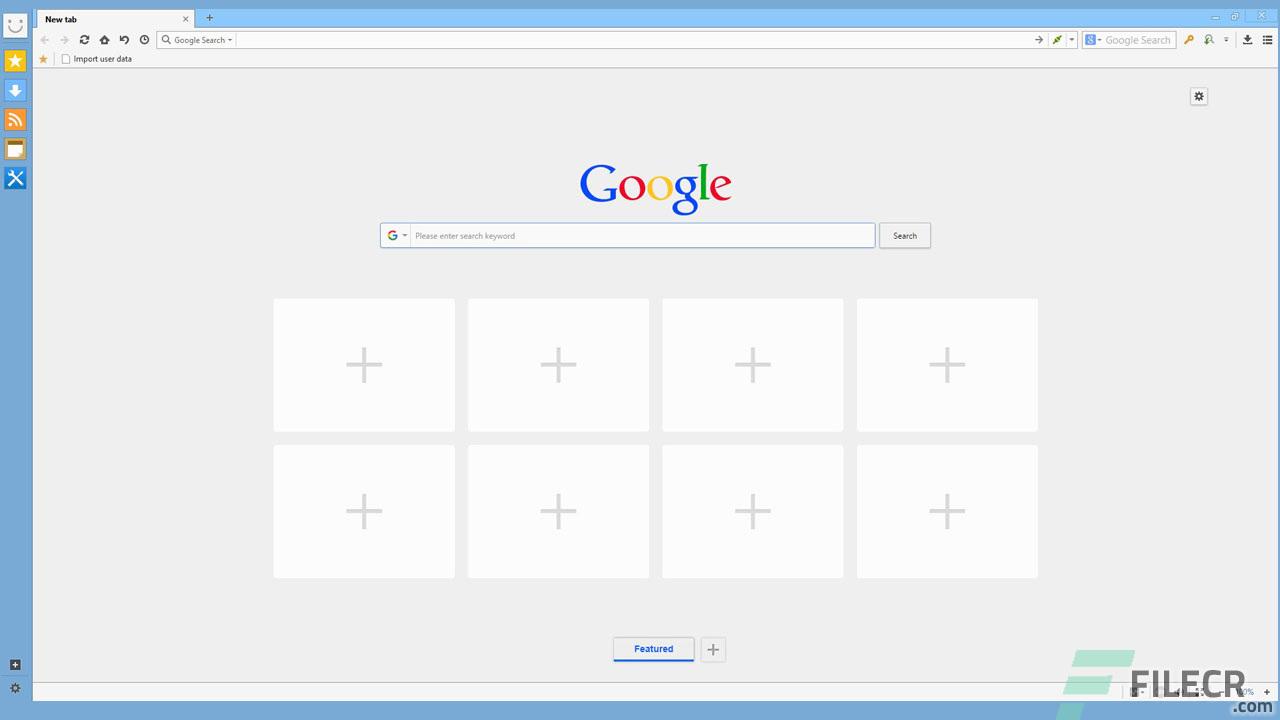Click the Google logo
This screenshot has height=720, width=1280.
[656, 188]
